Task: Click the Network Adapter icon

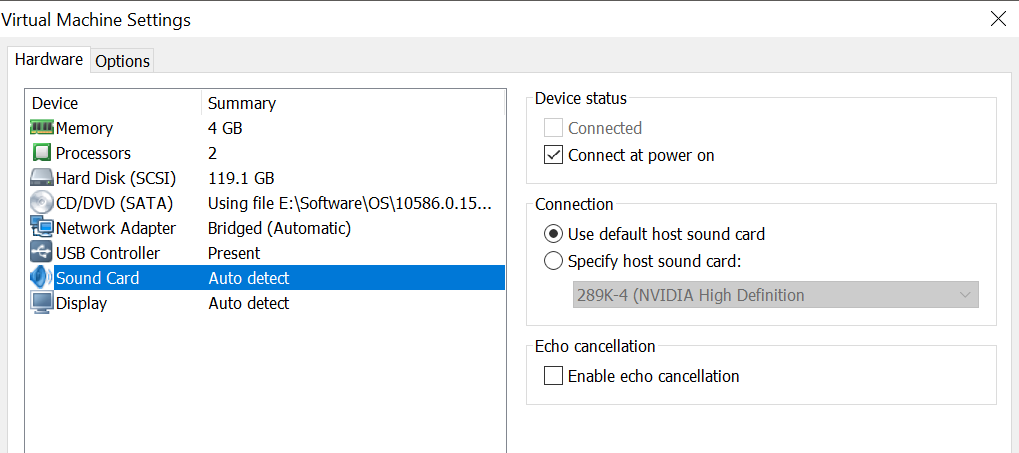Action: [x=41, y=228]
